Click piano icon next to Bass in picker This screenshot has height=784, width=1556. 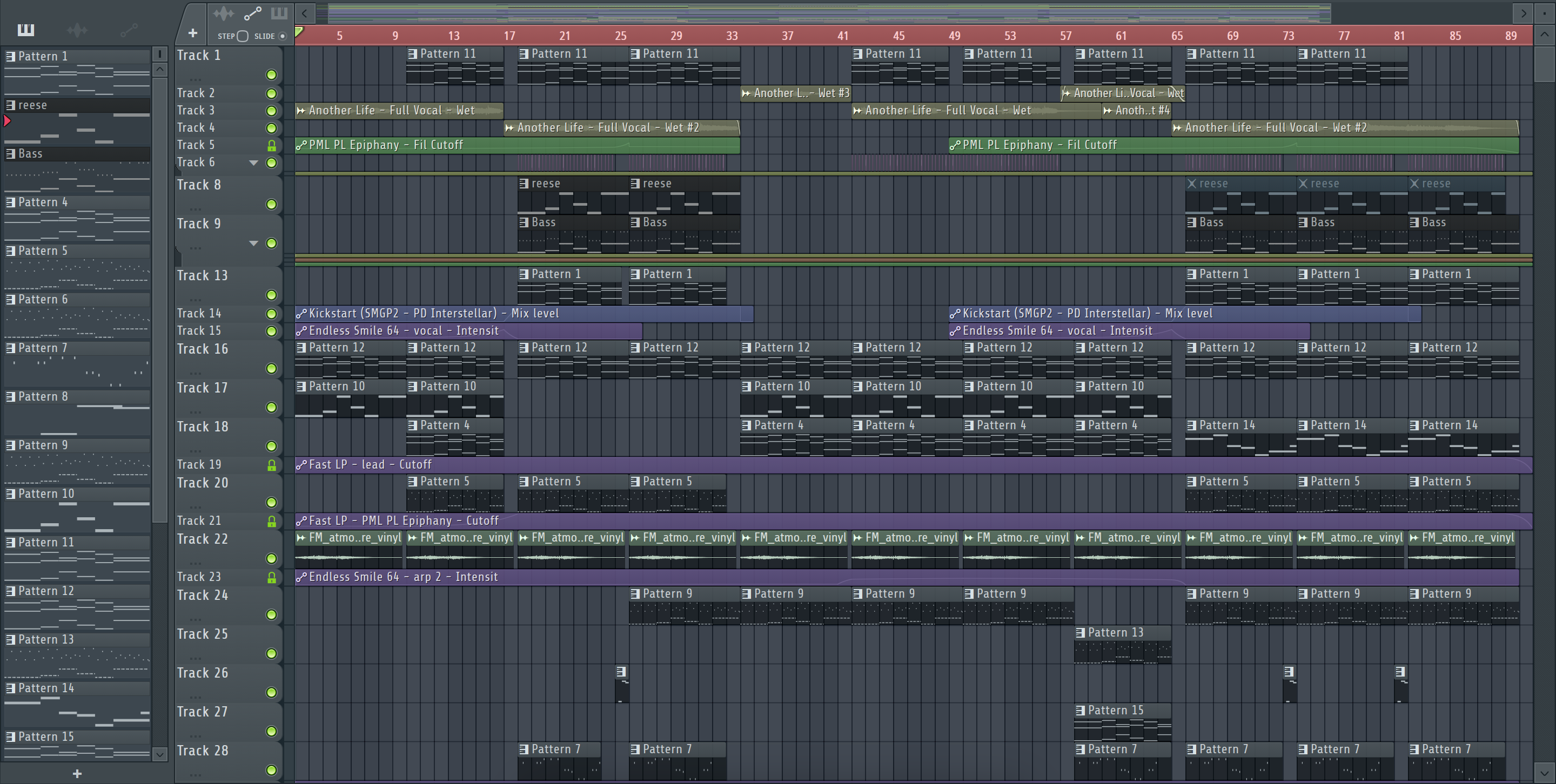coord(10,154)
